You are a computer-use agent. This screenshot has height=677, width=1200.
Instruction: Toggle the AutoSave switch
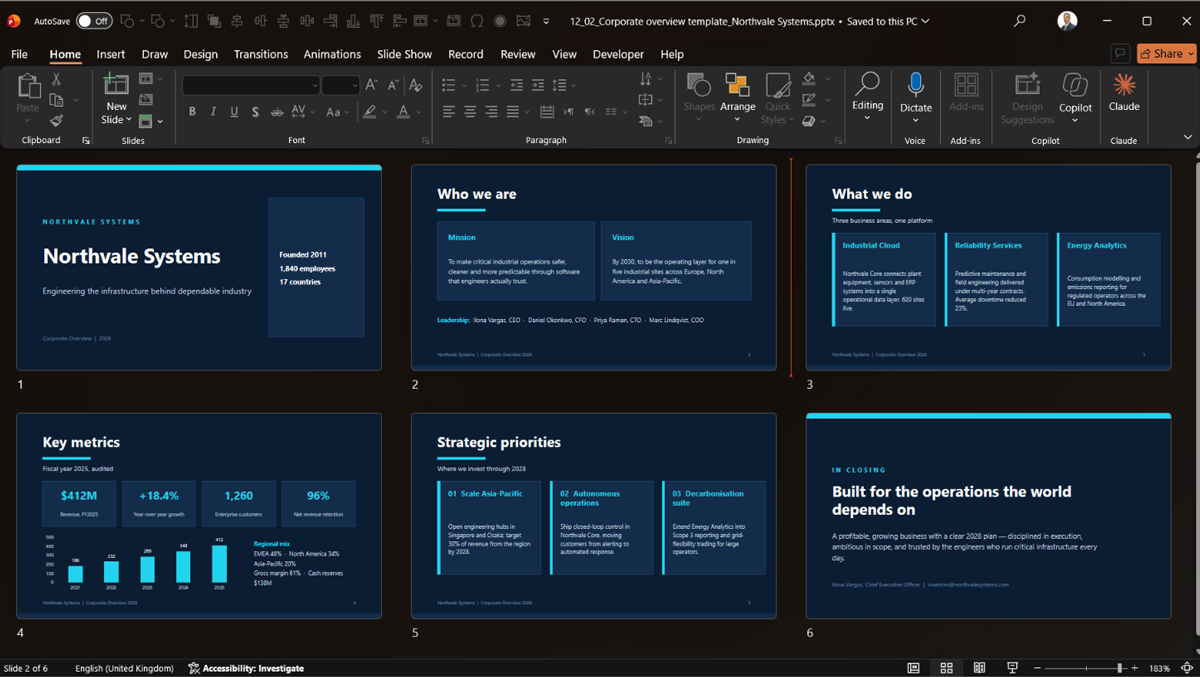[94, 21]
